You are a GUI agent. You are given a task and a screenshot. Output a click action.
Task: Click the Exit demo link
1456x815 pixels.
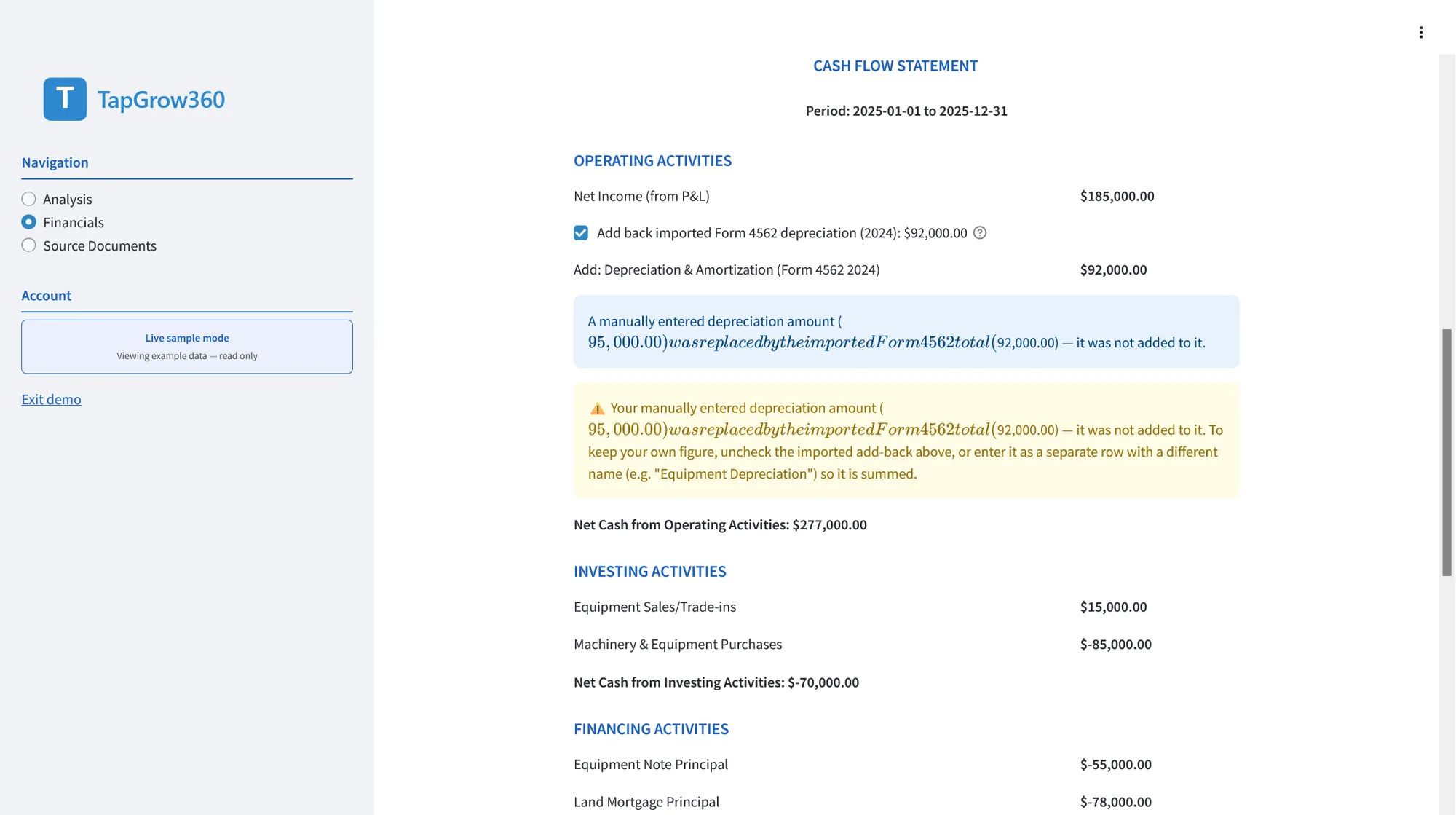coord(51,399)
